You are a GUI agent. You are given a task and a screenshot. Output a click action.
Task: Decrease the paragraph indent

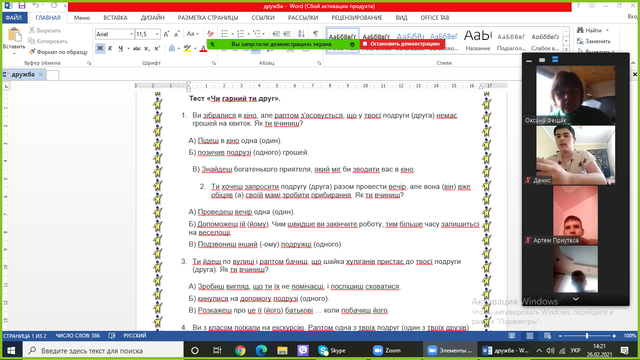[276, 34]
